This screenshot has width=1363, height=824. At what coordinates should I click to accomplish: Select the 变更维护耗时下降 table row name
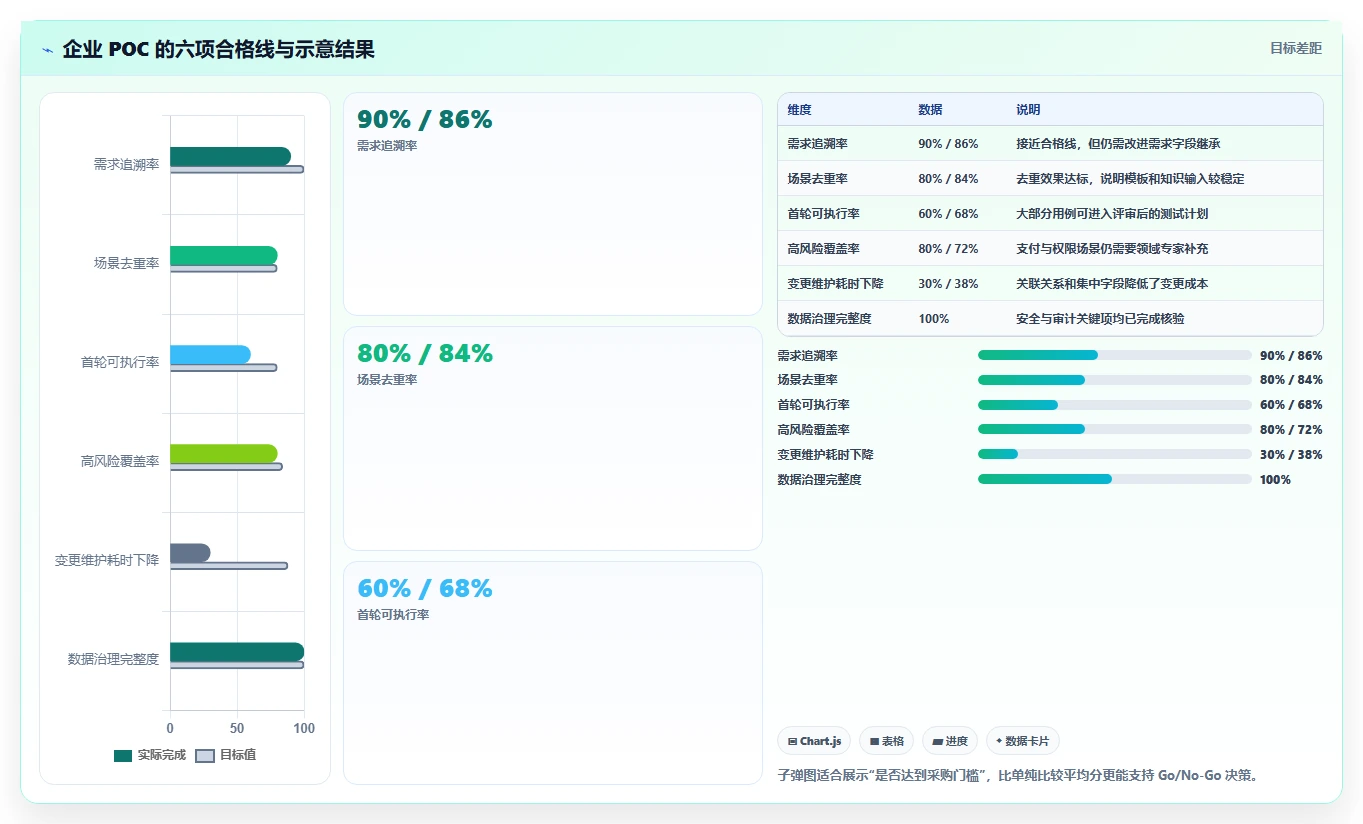pyautogui.click(x=835, y=284)
